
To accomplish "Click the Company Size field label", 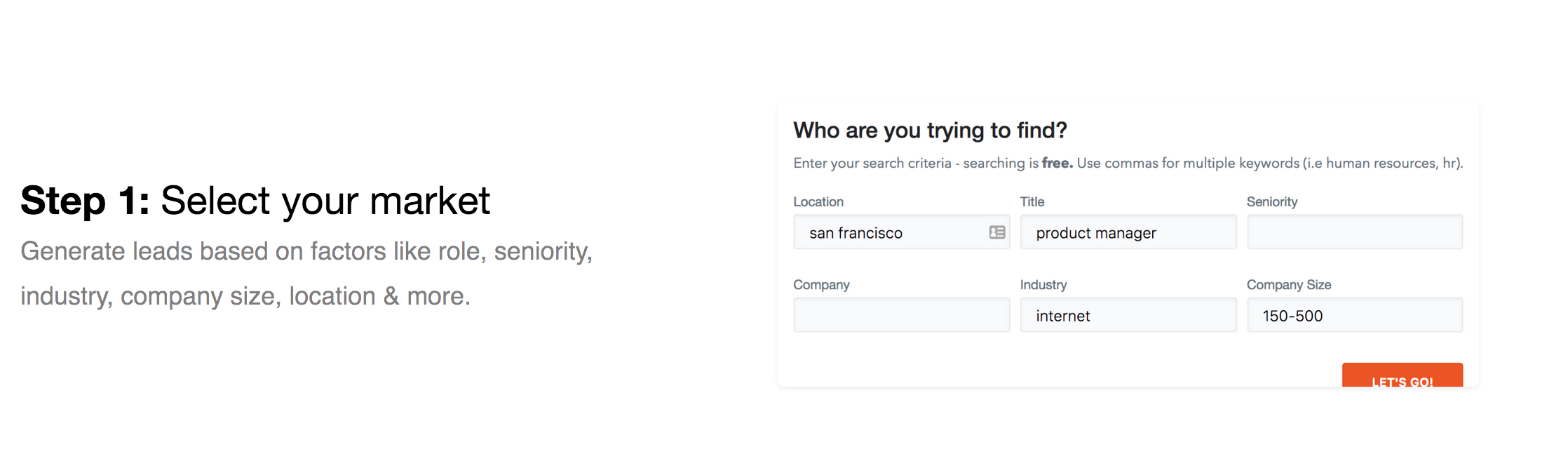I will 1288,285.
